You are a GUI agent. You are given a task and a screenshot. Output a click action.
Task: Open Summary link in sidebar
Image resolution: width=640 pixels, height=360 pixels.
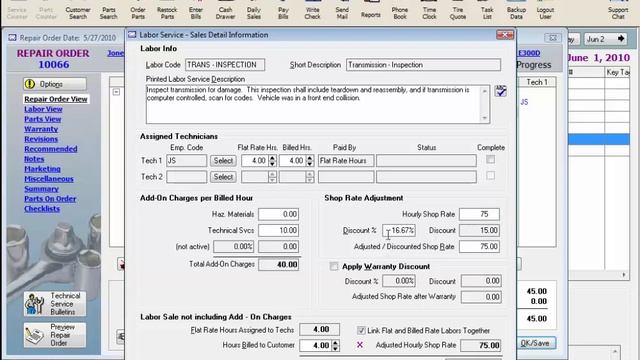41,189
